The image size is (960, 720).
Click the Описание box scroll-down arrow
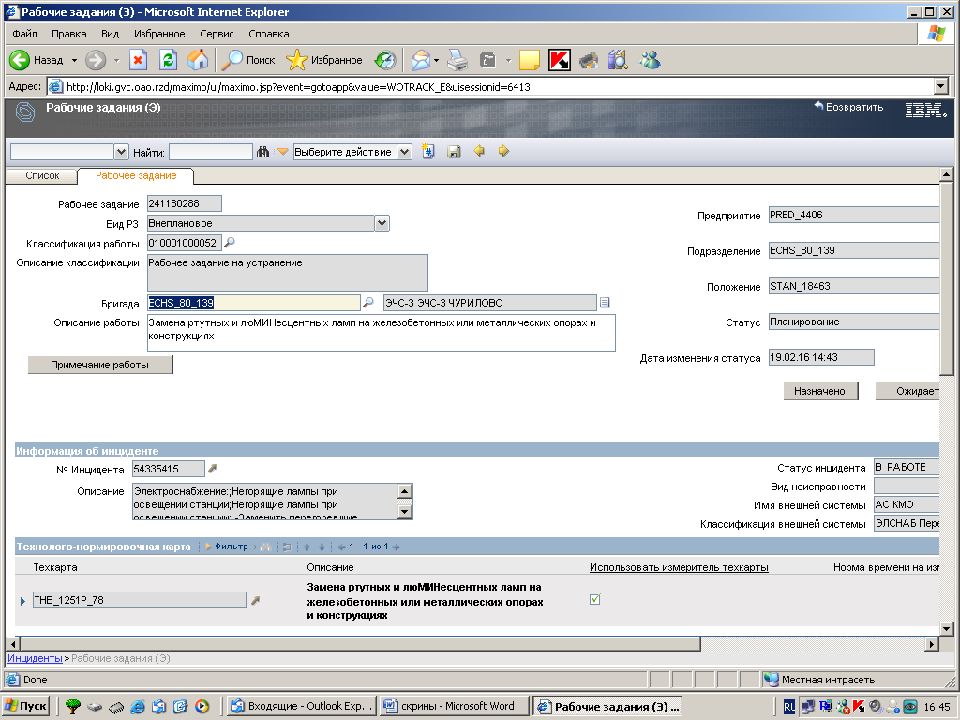tap(404, 511)
